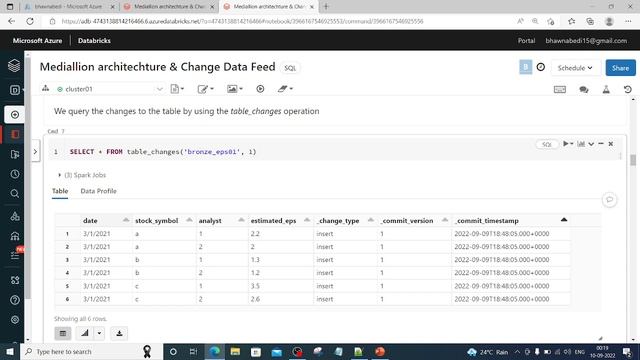Open the Settings gear icon in sidebar
Viewport: 640px width, 360px height.
15,320
